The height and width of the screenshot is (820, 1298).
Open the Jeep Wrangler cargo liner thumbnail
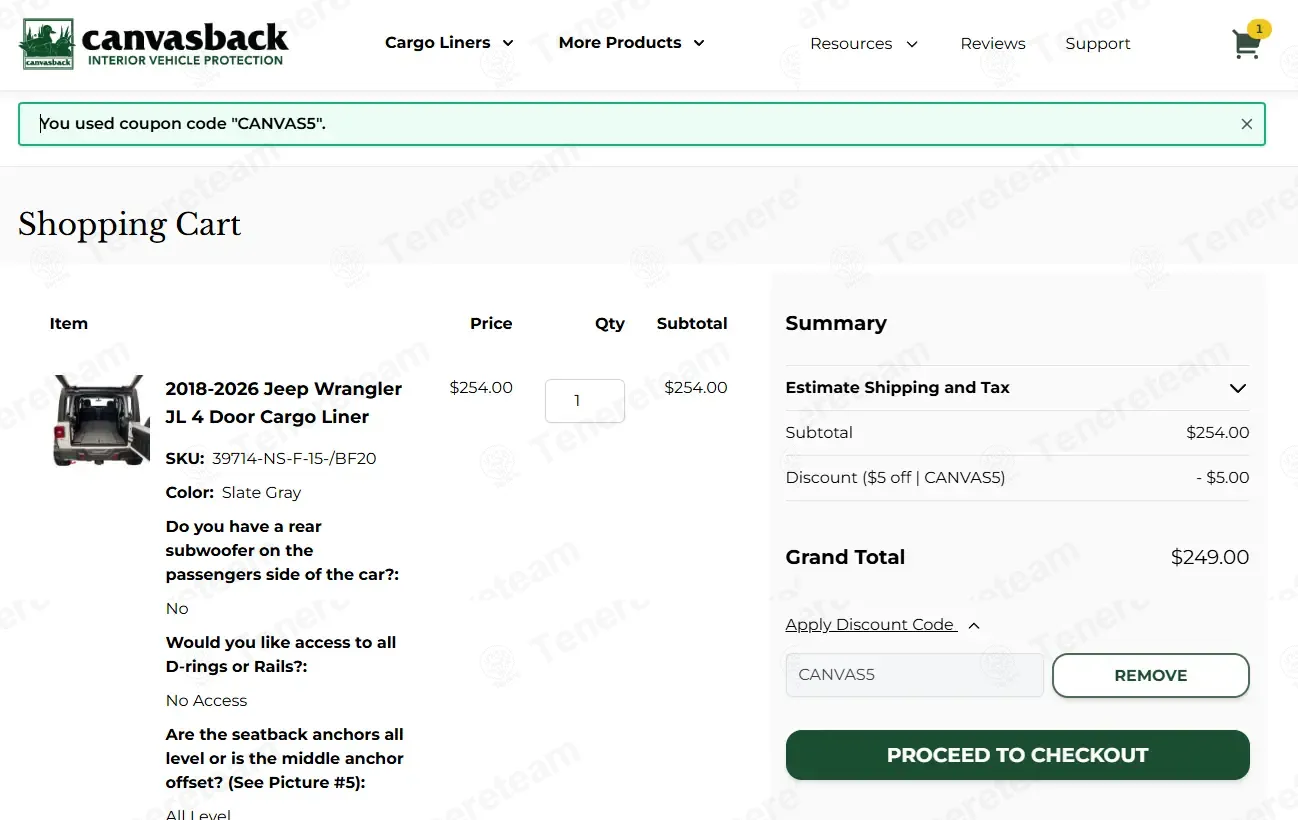pyautogui.click(x=101, y=421)
